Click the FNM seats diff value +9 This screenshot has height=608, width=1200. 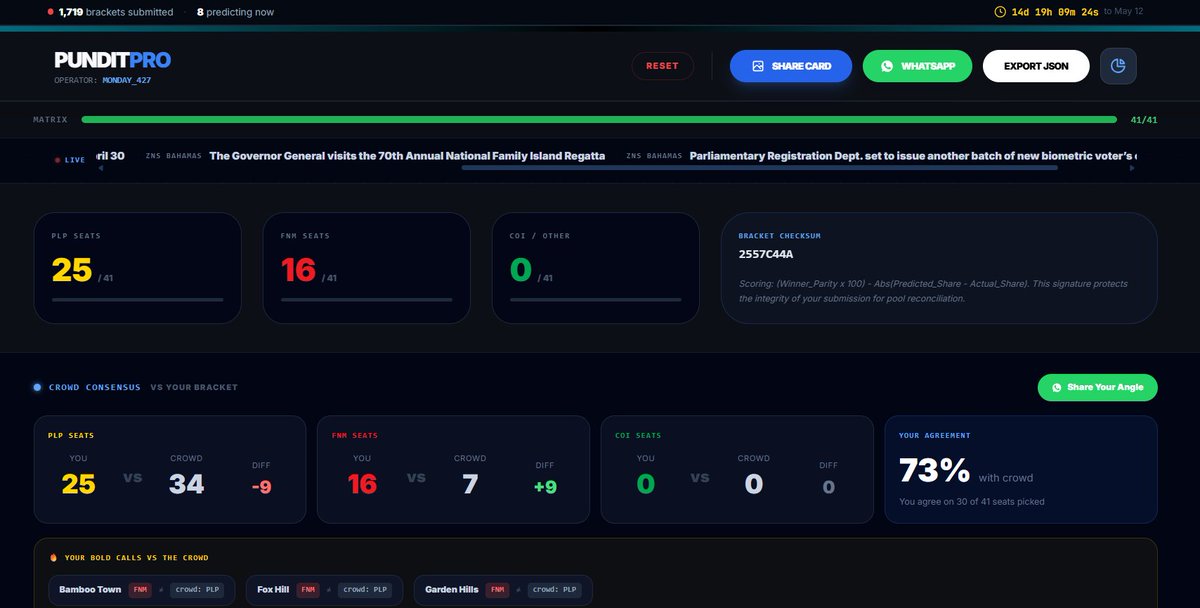[545, 487]
